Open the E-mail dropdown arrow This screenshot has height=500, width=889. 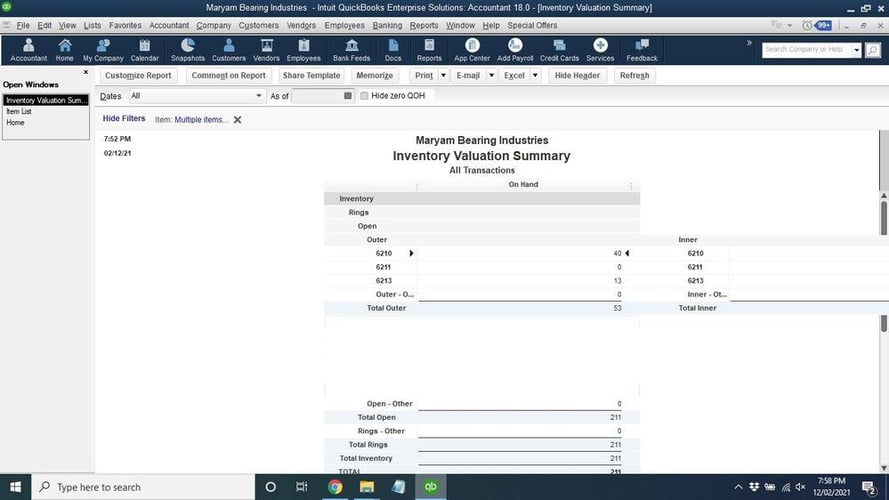[492, 75]
